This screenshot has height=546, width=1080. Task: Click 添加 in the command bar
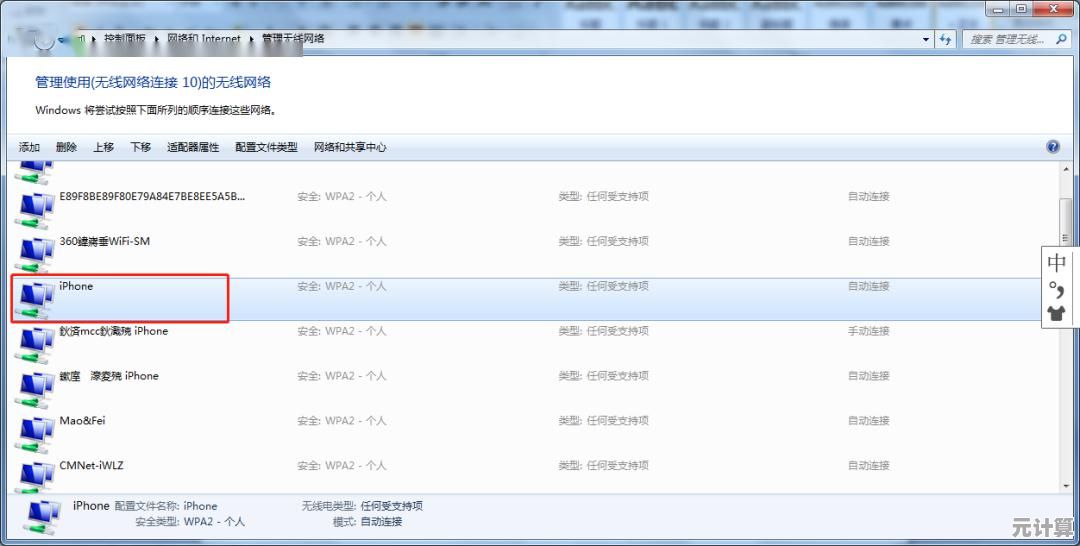coord(29,147)
